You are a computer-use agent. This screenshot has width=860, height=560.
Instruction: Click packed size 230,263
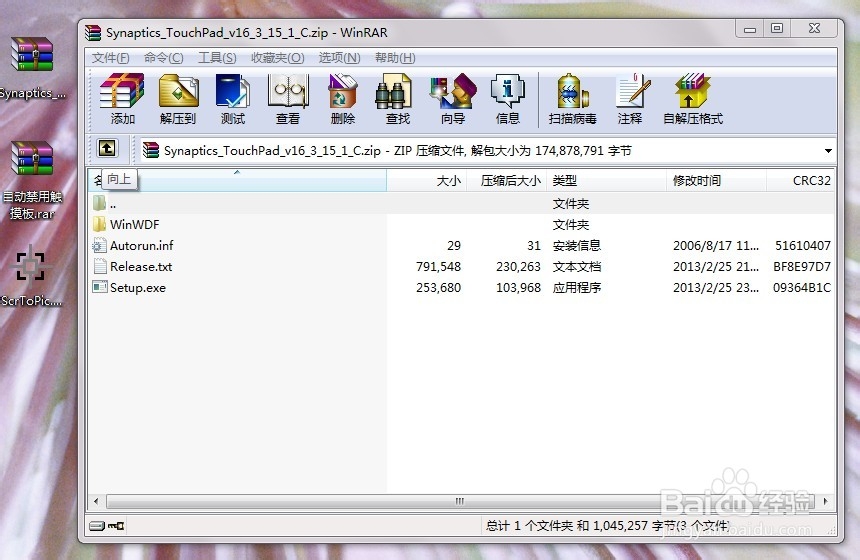[x=518, y=267]
